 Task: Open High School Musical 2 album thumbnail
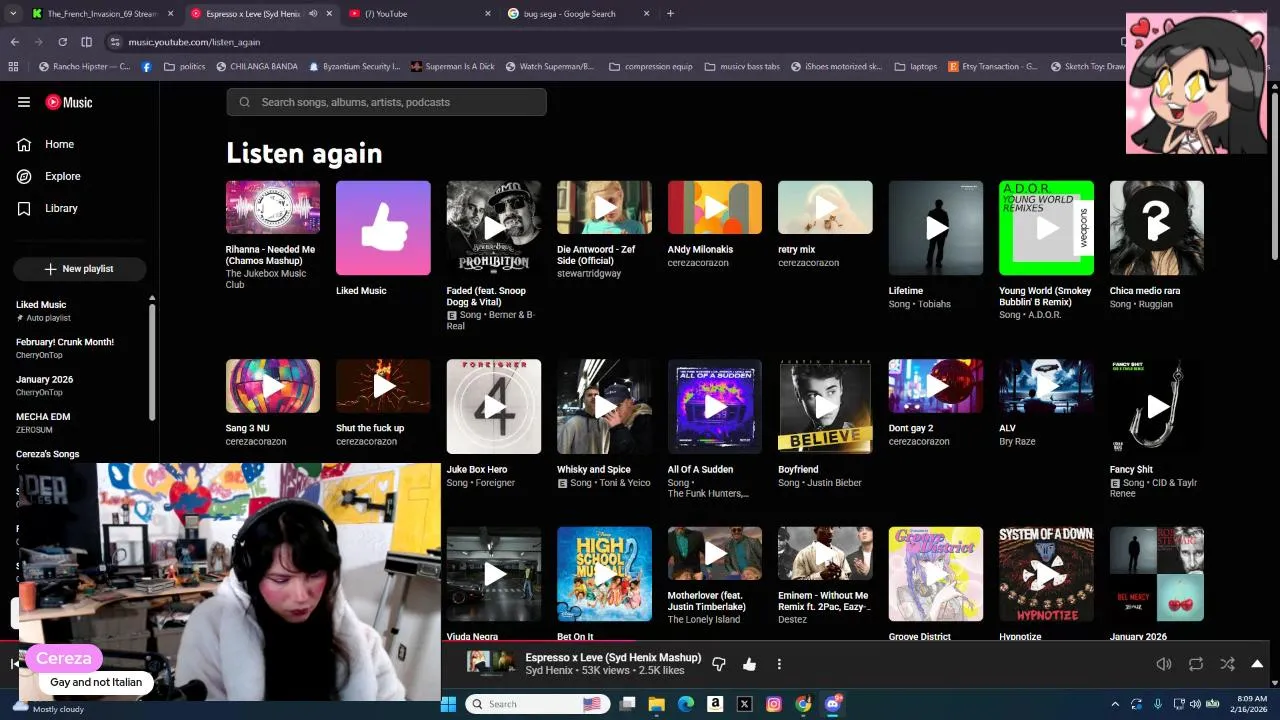pyautogui.click(x=604, y=574)
